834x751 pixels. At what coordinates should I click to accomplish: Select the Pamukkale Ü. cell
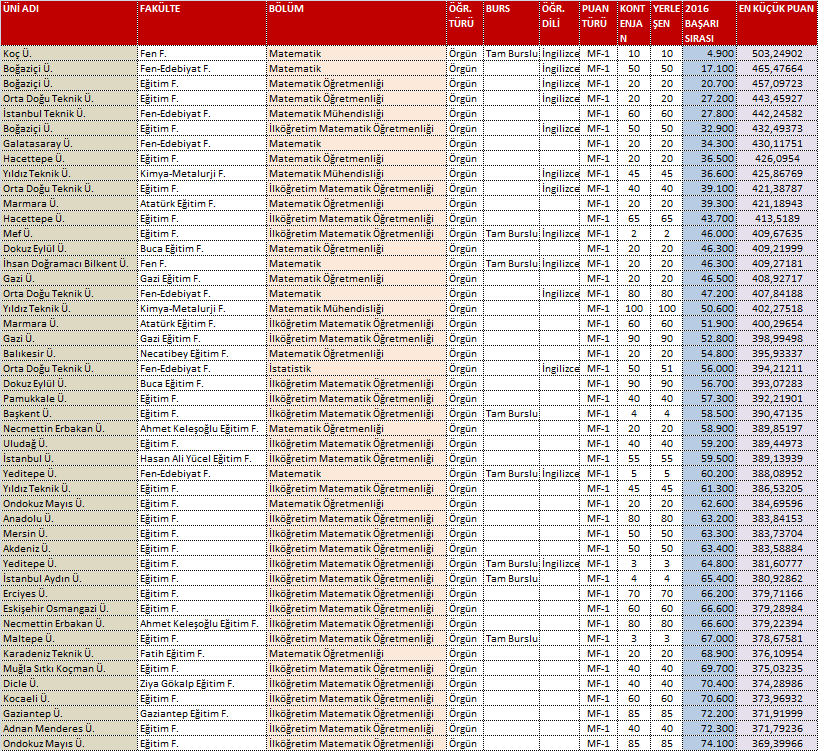coord(69,398)
